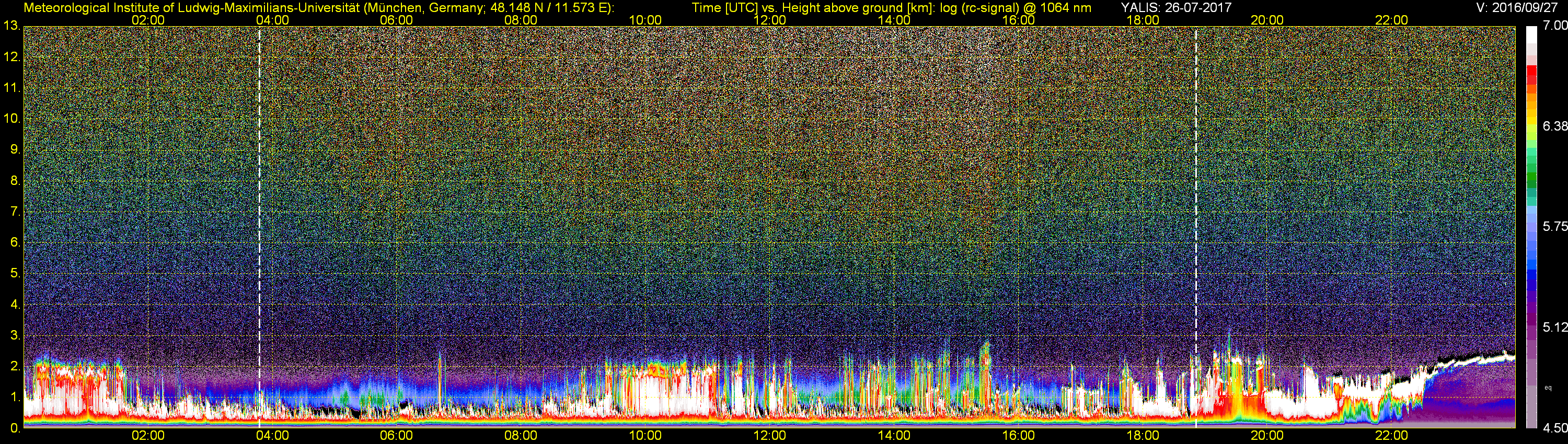Image resolution: width=1568 pixels, height=444 pixels.
Task: Click the 16:00 label on the bottom time axis
Action: tap(1018, 436)
